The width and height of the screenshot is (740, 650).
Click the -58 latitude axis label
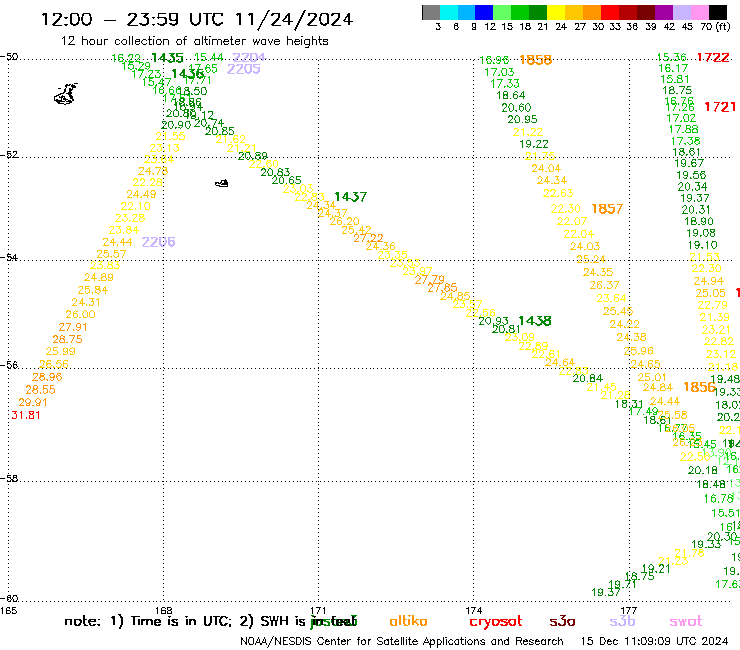point(9,479)
